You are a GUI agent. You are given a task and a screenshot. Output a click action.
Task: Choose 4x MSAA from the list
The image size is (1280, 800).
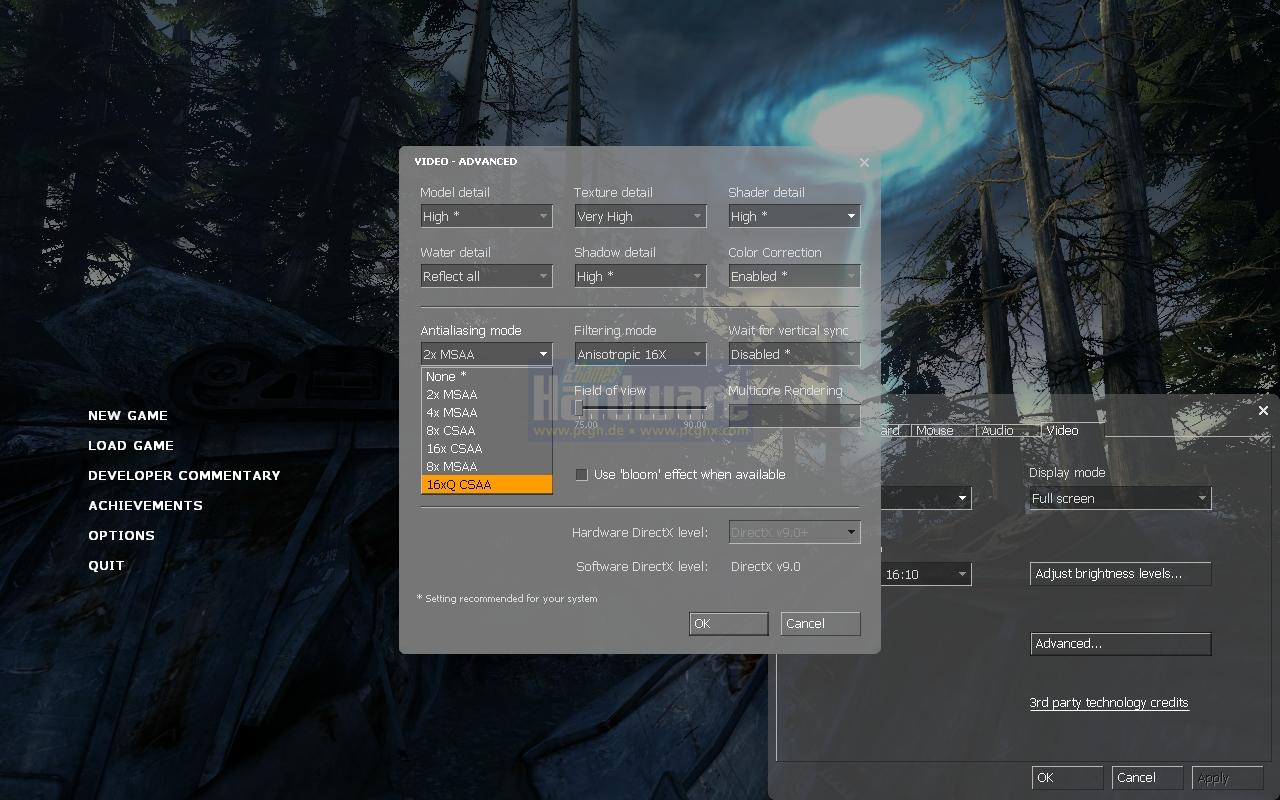coord(486,413)
